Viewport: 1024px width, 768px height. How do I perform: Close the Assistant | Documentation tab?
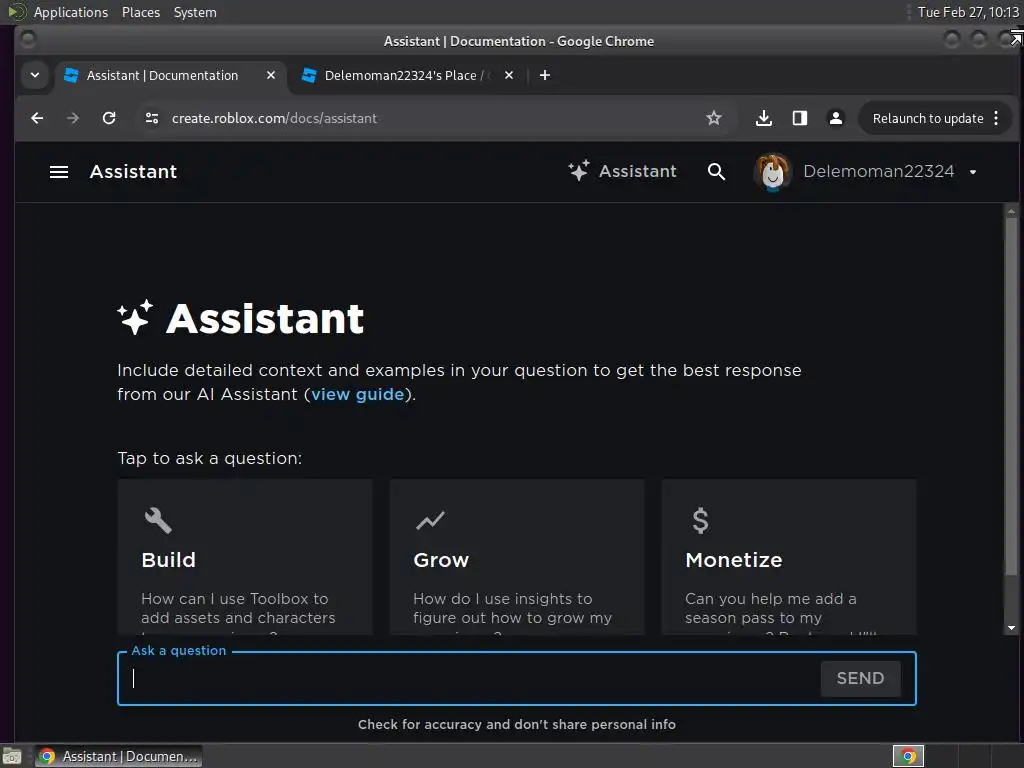(271, 76)
